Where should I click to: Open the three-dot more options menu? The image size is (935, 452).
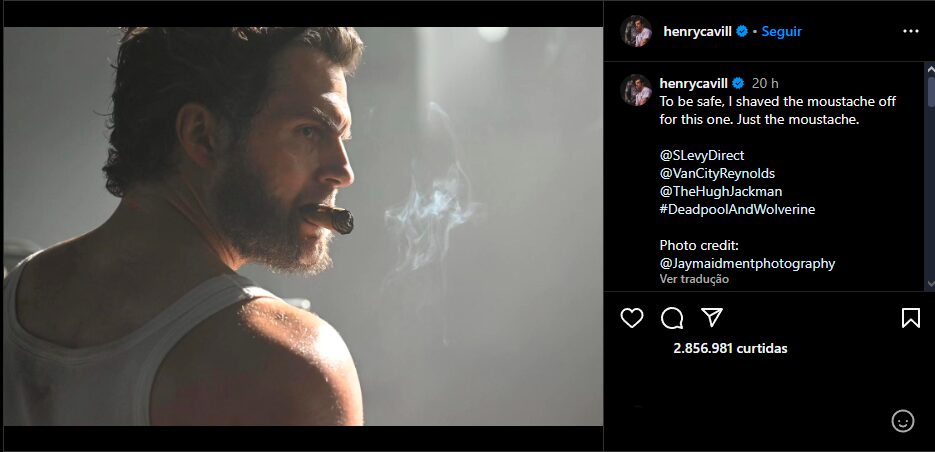(910, 31)
